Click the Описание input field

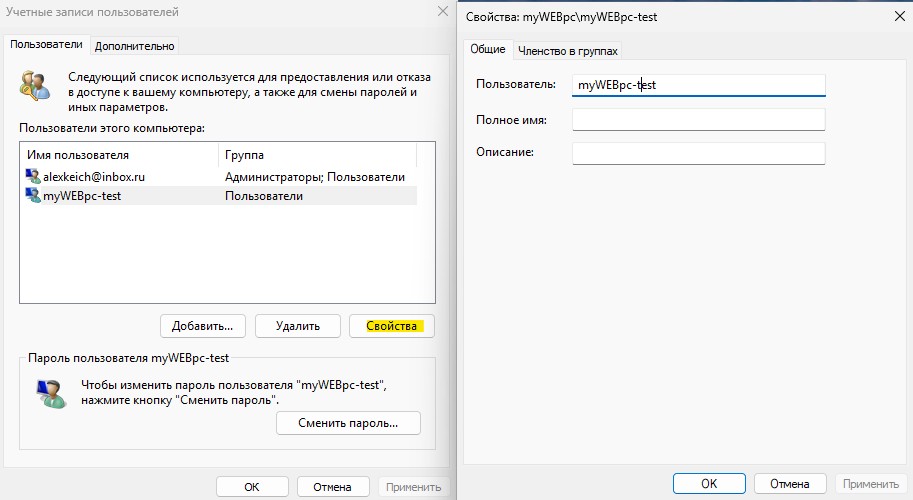click(699, 154)
